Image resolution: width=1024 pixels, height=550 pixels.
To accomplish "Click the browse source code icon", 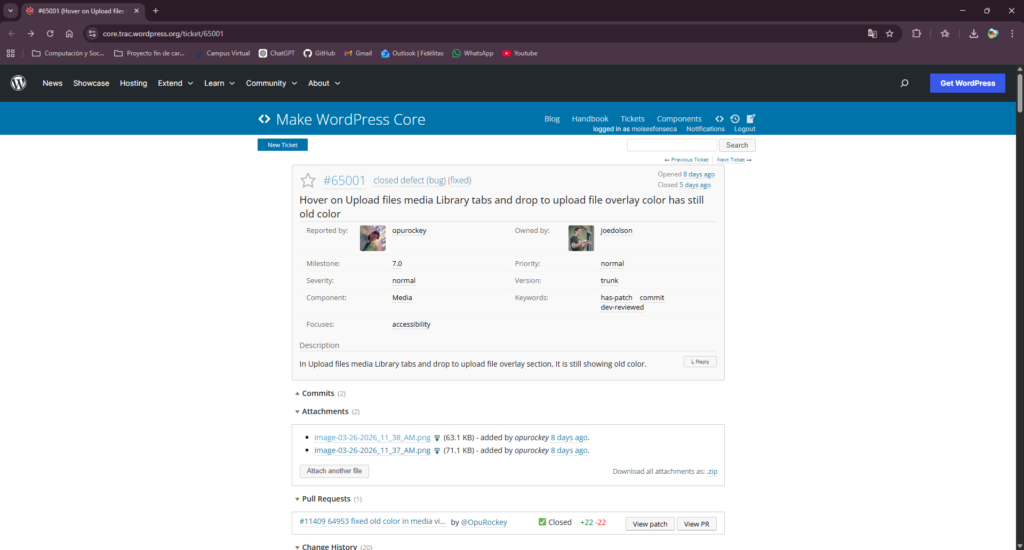I will tap(719, 119).
